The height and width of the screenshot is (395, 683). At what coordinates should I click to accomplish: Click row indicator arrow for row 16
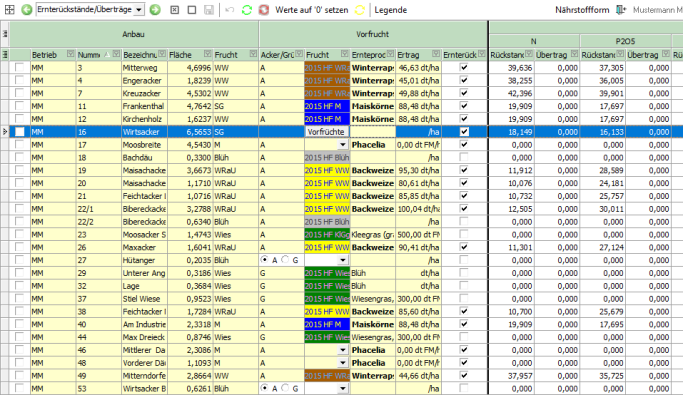click(5, 132)
